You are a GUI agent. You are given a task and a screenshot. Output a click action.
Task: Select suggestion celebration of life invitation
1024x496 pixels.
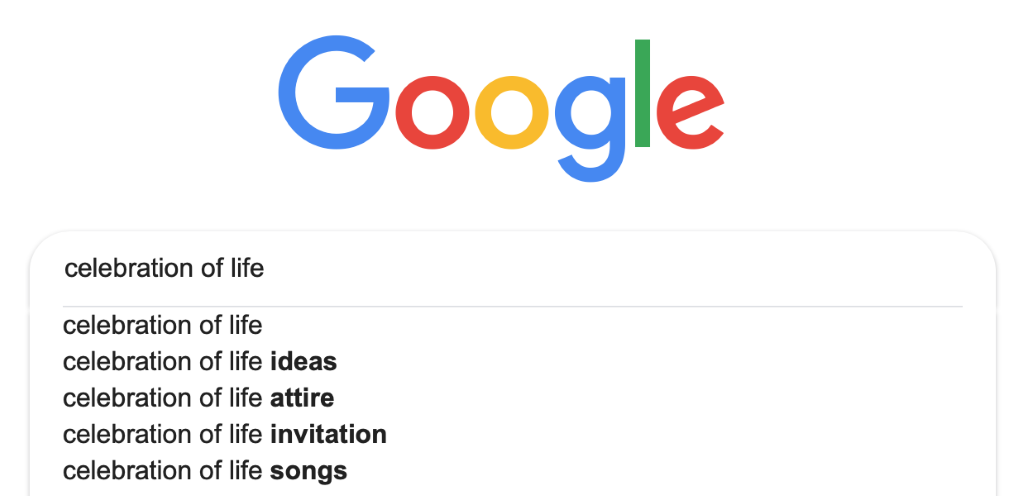(x=513, y=434)
